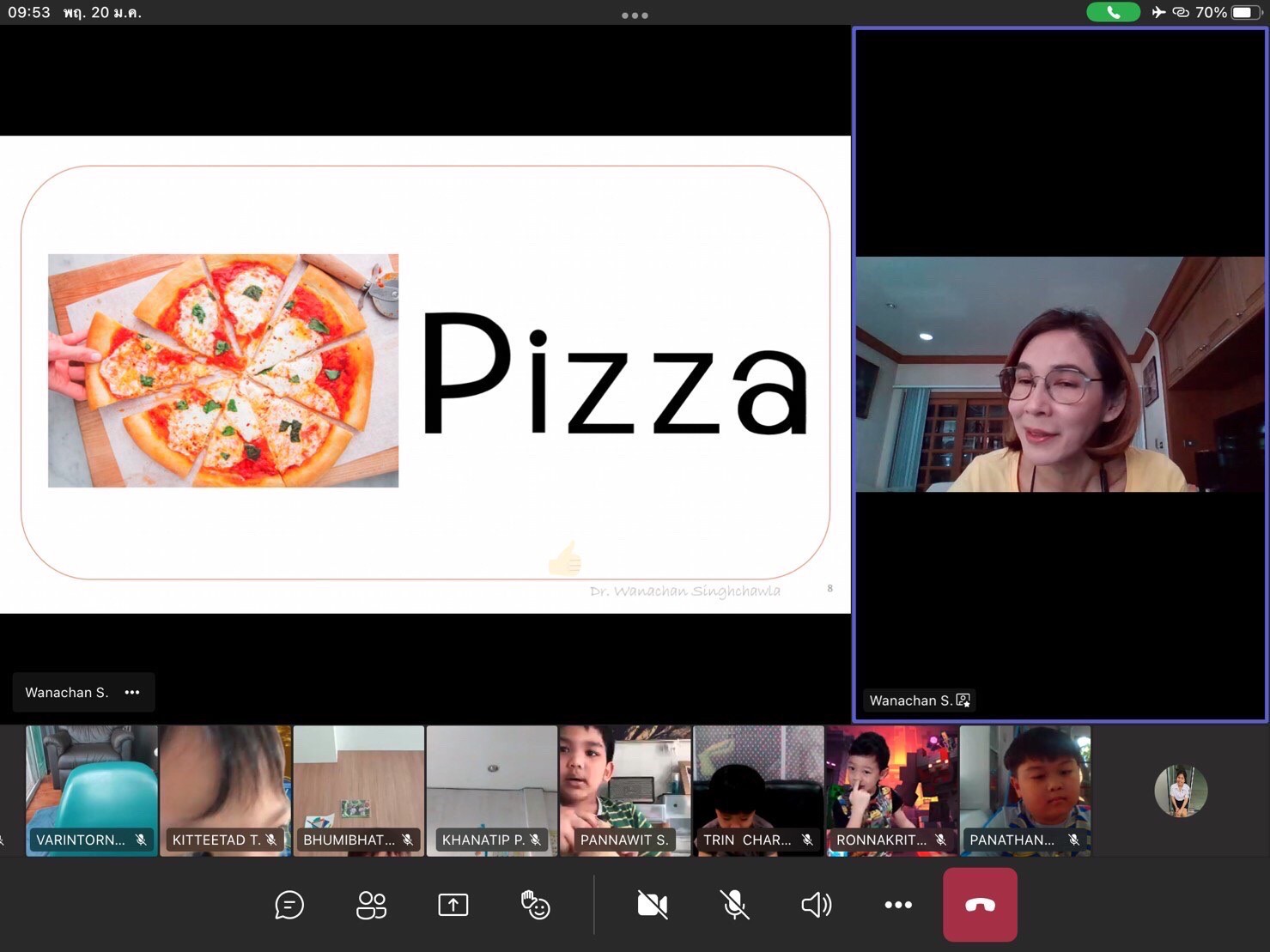Select KHANATIP P. video thumbnail
Screen dimensions: 1270x952
coord(491,790)
